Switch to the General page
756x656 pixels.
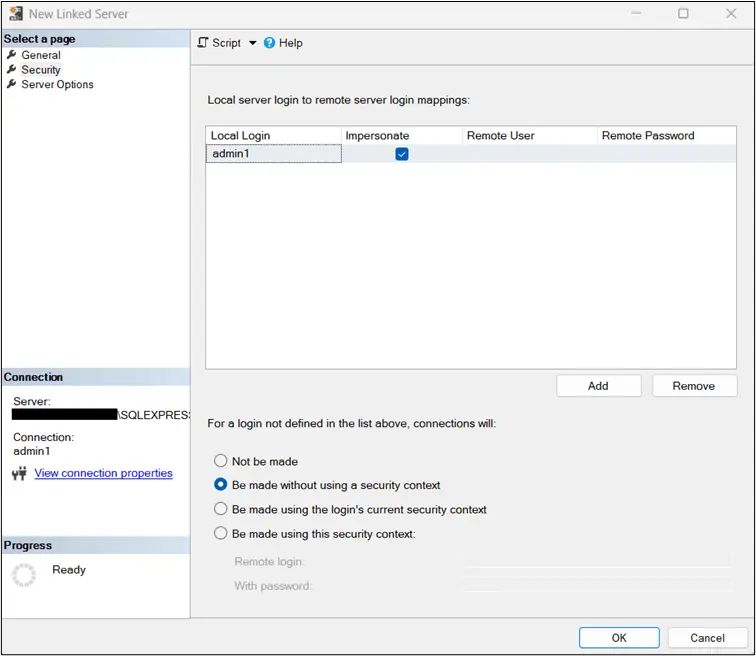(41, 55)
